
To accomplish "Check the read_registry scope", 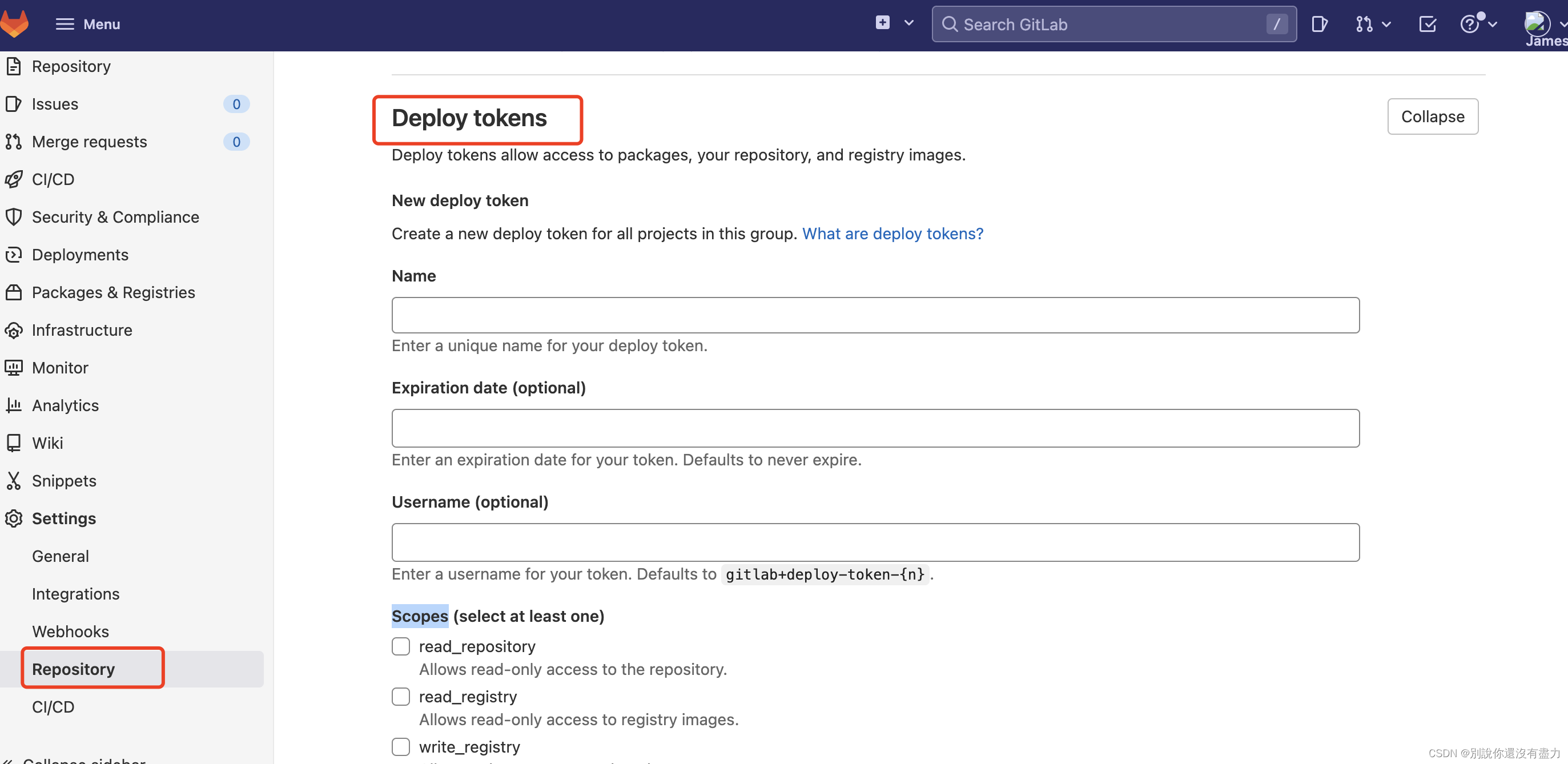I will click(x=400, y=696).
